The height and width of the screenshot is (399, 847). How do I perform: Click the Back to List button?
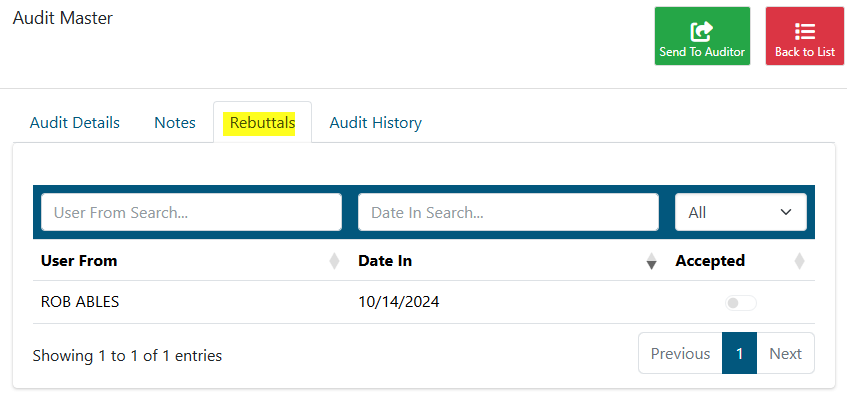pos(805,36)
